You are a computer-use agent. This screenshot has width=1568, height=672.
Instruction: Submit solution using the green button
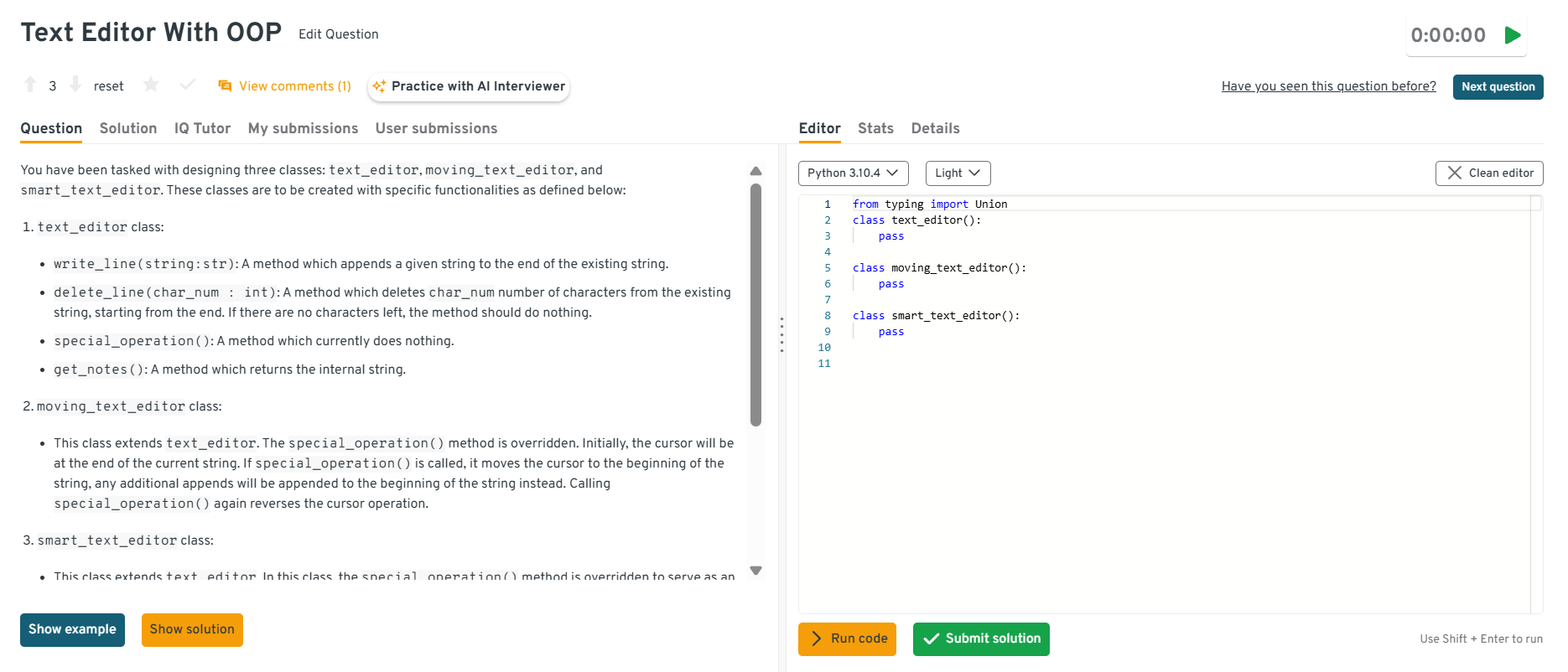[x=981, y=638]
